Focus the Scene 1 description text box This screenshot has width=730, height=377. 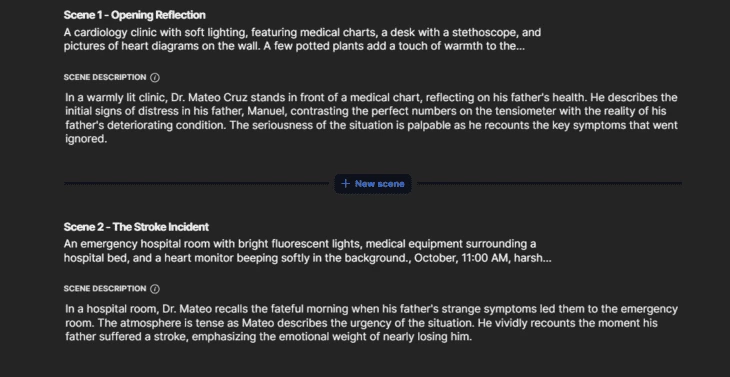(x=371, y=118)
